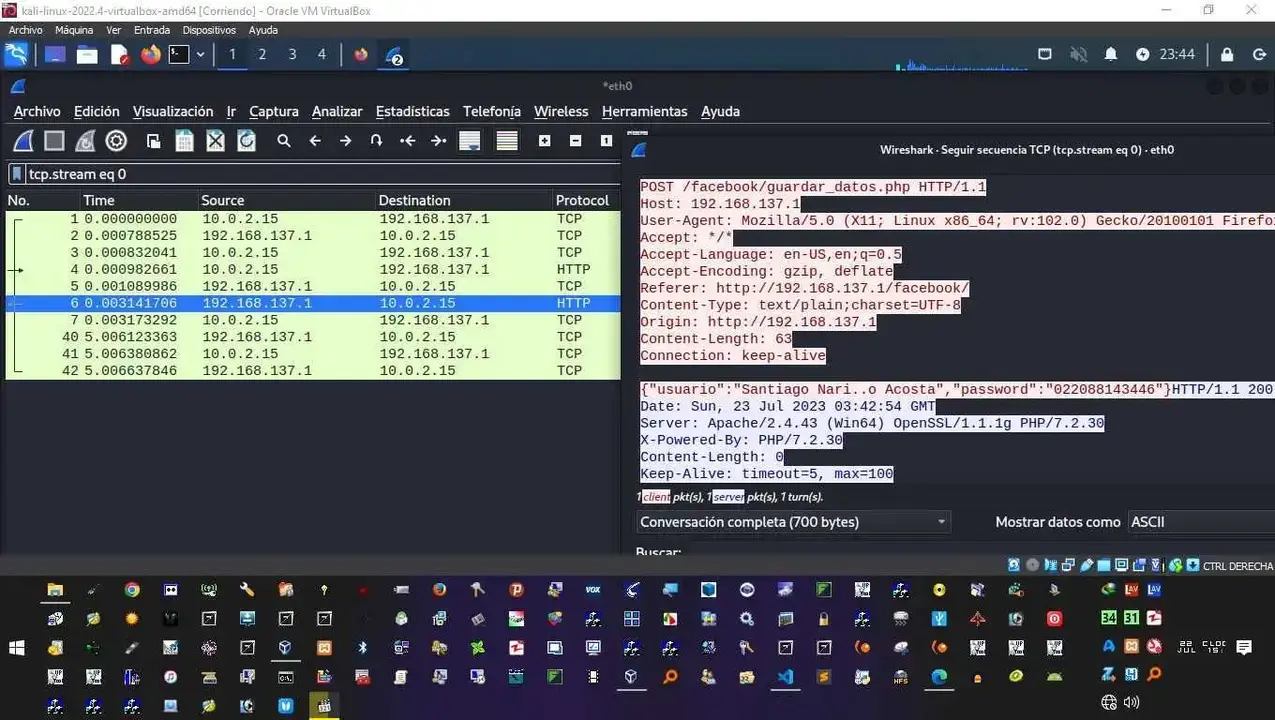
Task: Open Kali notifications bell icon
Action: click(1110, 54)
